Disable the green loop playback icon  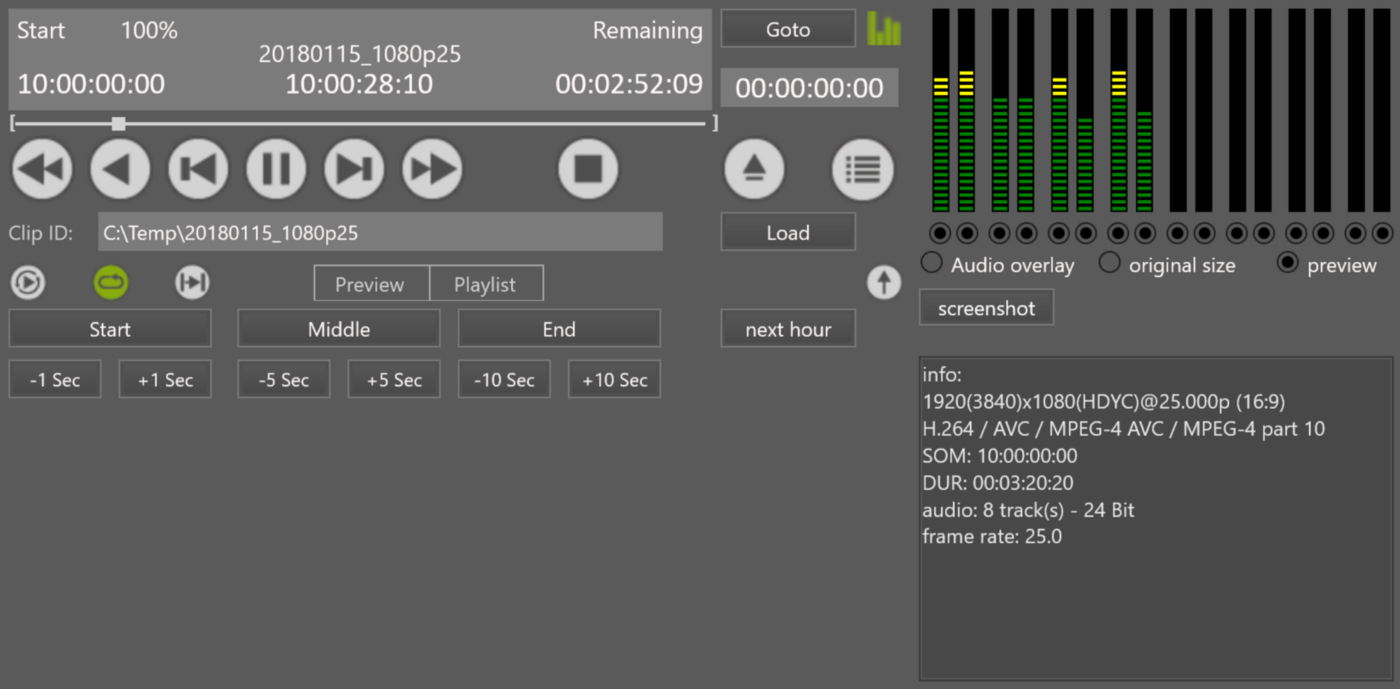(110, 282)
